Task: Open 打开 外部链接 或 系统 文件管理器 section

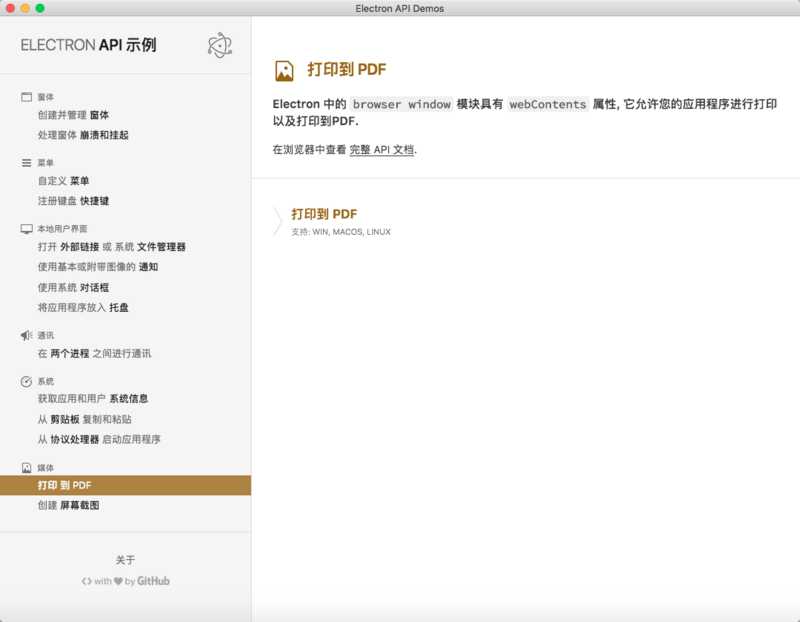Action: click(x=112, y=247)
